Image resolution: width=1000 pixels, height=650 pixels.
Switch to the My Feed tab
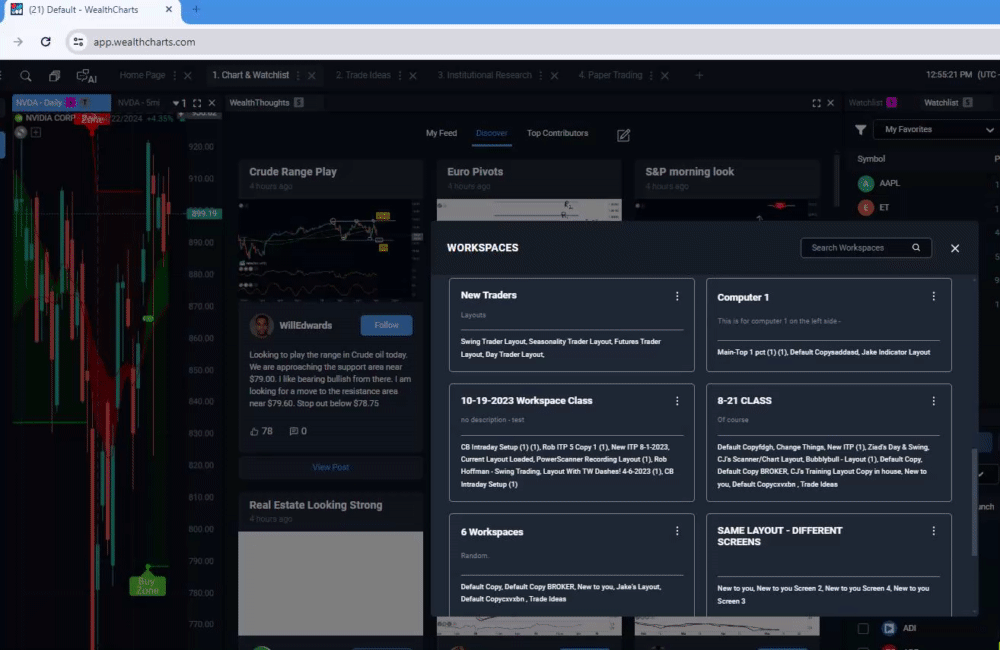441,133
